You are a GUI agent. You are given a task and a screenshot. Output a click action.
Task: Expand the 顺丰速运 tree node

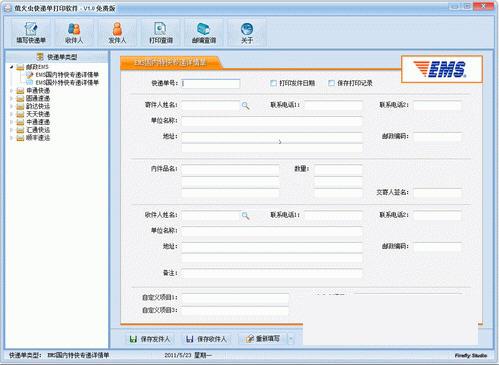point(11,138)
